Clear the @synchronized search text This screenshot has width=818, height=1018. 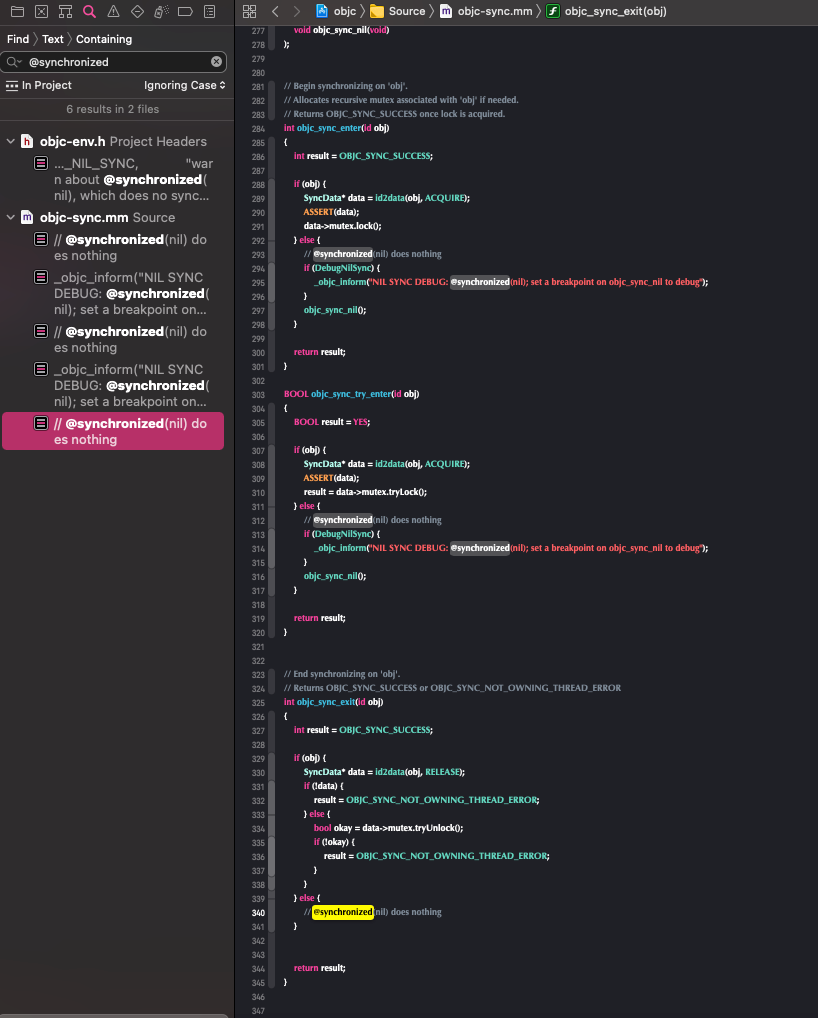pos(216,62)
